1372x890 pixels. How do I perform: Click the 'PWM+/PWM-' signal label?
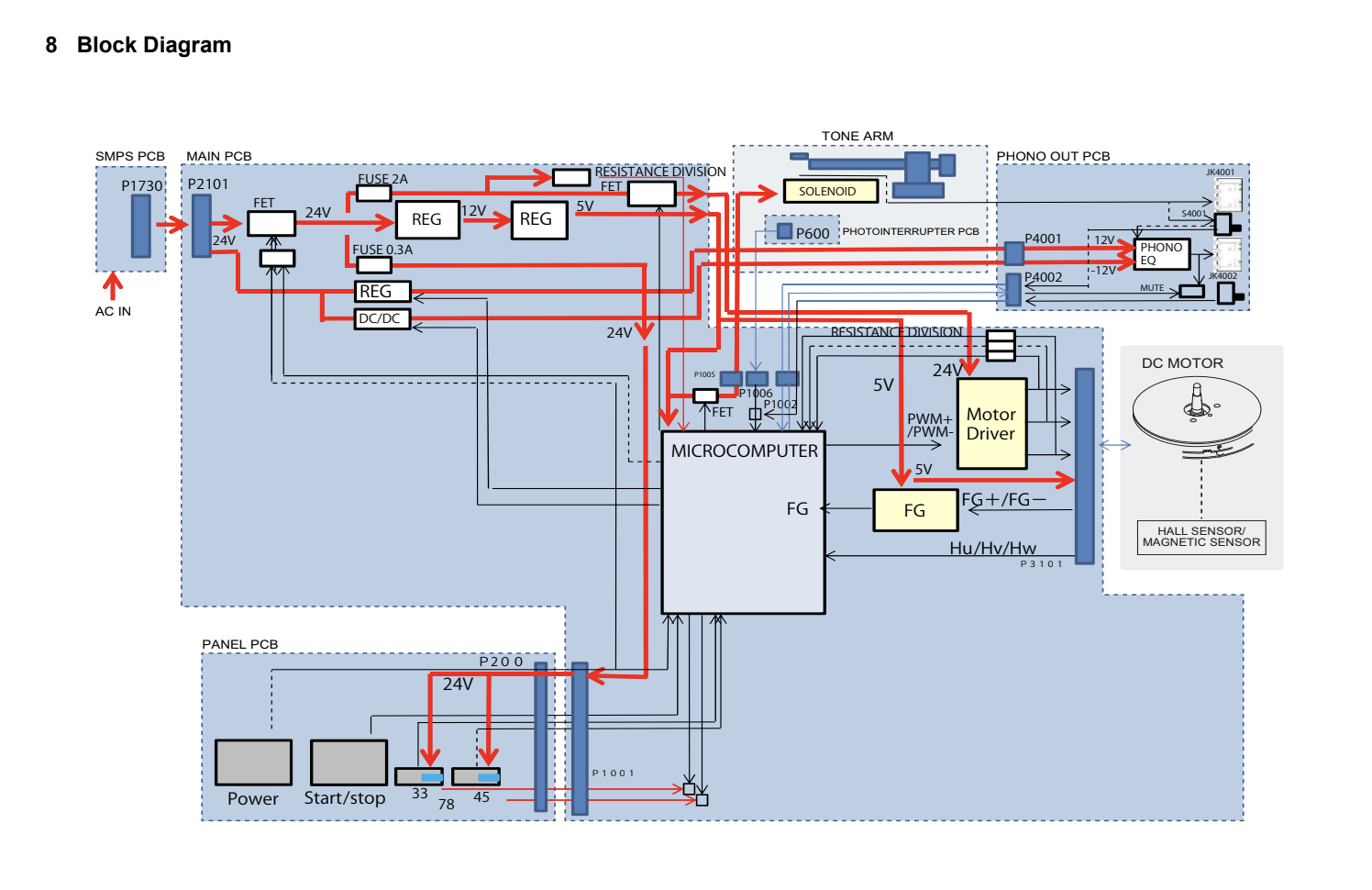(x=930, y=426)
